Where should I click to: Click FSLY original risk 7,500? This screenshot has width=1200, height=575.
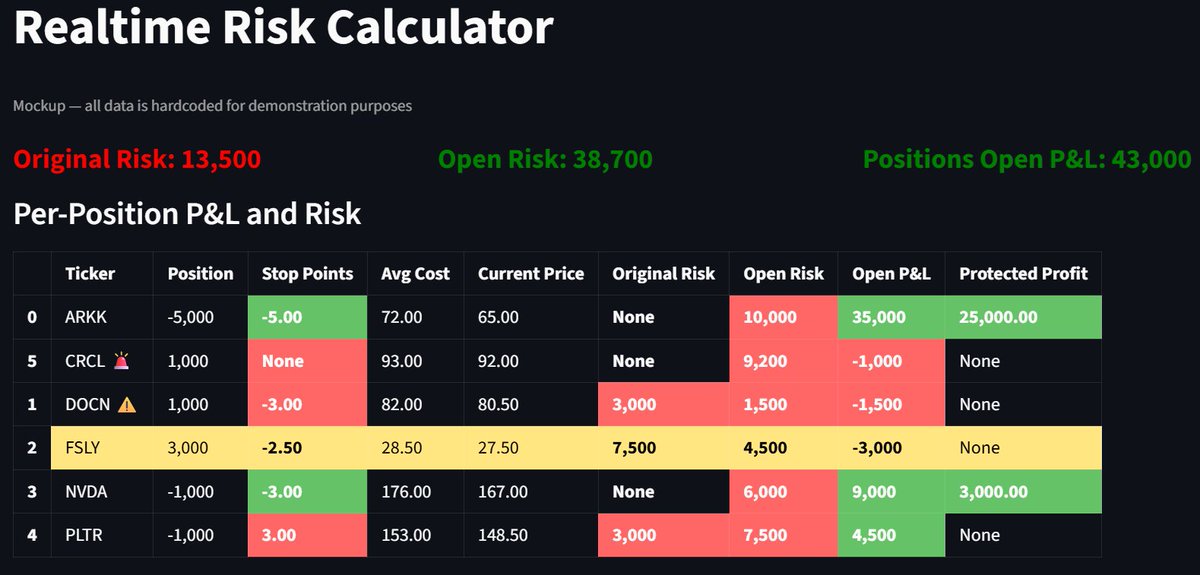tap(634, 448)
